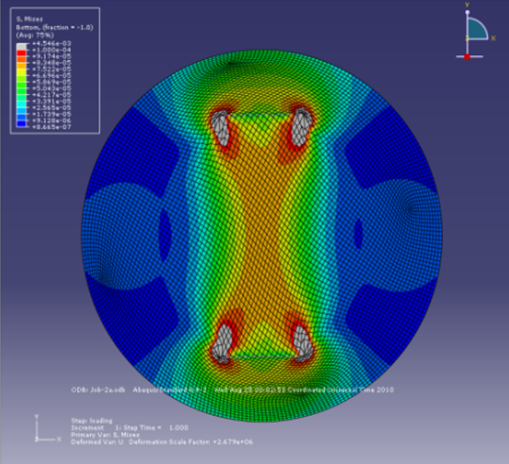Click the Step: loading state block text

tap(92, 421)
